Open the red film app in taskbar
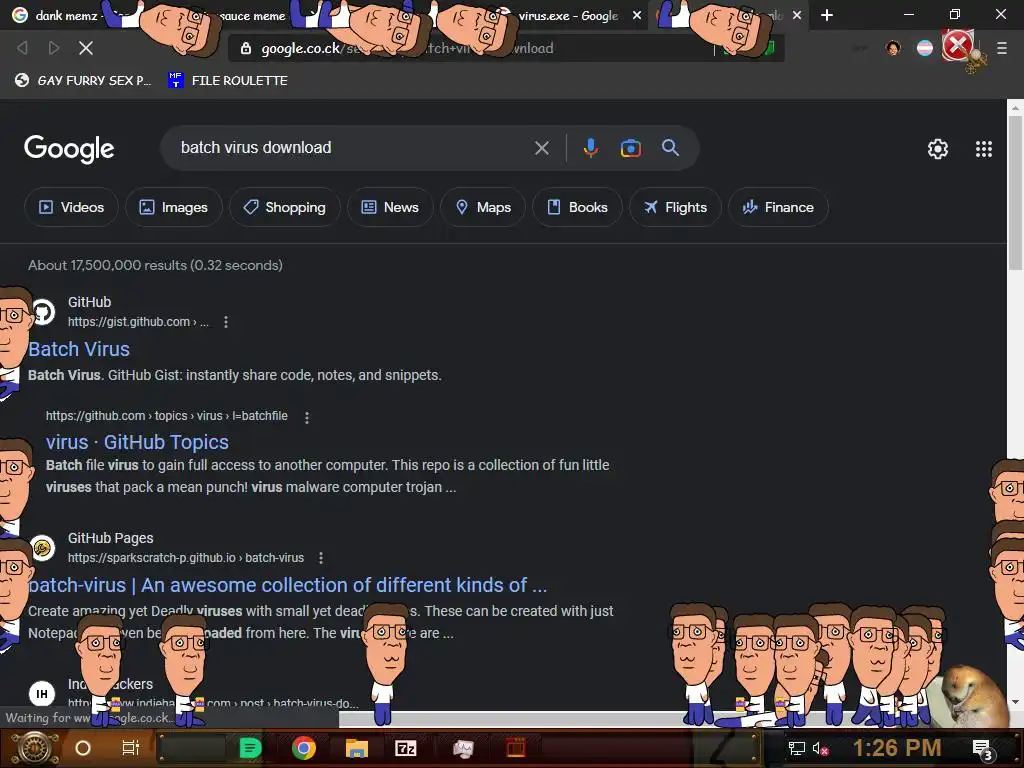The width and height of the screenshot is (1024, 768). tap(516, 748)
